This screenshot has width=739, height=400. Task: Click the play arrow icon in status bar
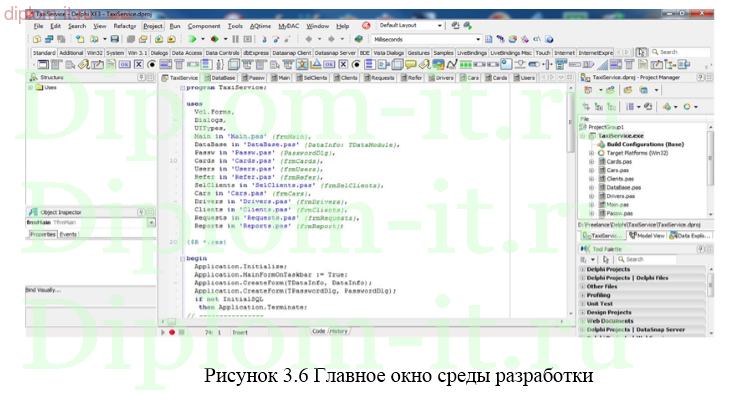click(163, 332)
